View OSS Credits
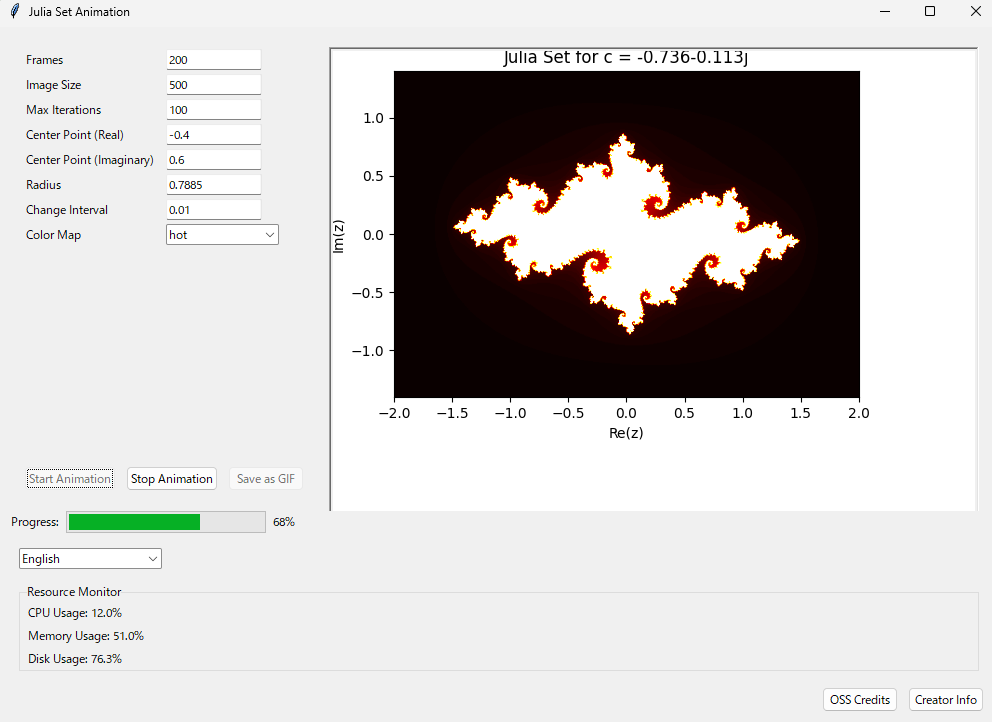This screenshot has height=722, width=992. tap(859, 699)
